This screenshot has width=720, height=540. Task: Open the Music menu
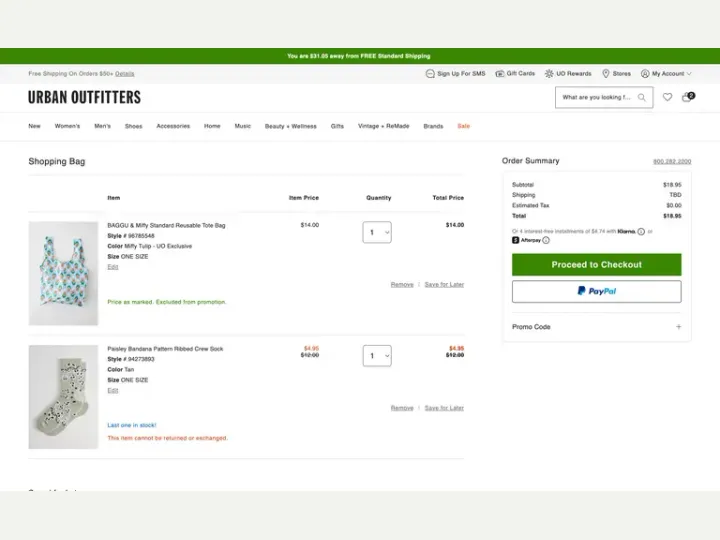pyautogui.click(x=243, y=126)
